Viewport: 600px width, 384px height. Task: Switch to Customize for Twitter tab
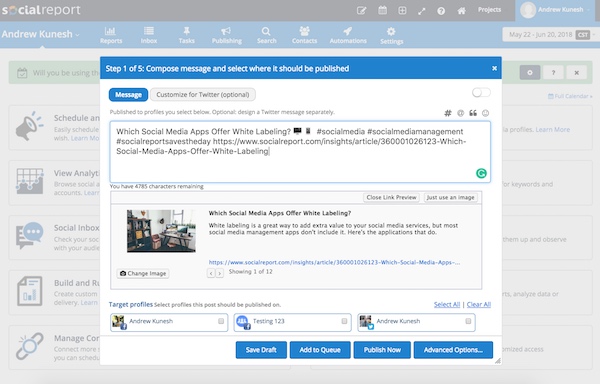pos(203,94)
